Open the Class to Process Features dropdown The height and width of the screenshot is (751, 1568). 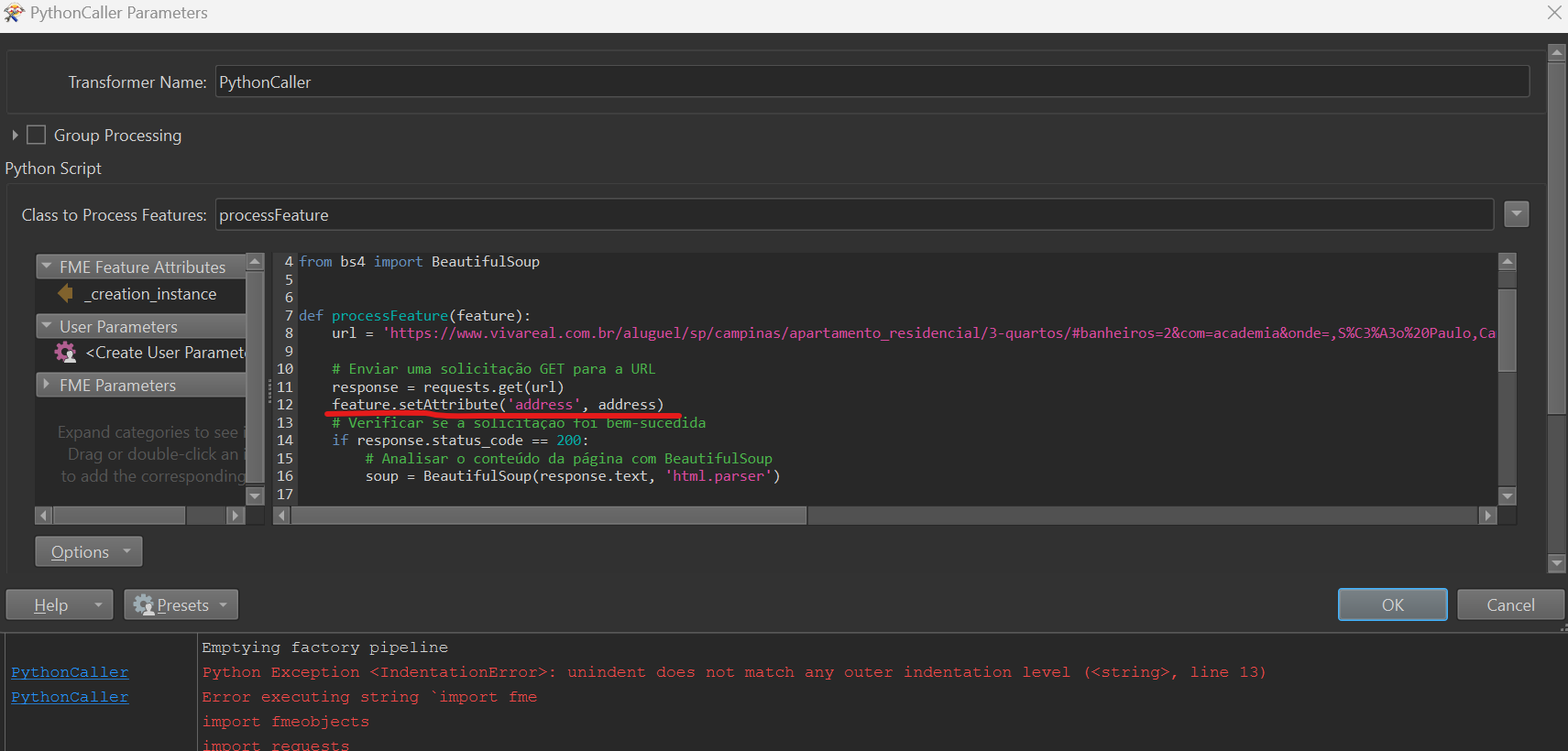pyautogui.click(x=1517, y=214)
